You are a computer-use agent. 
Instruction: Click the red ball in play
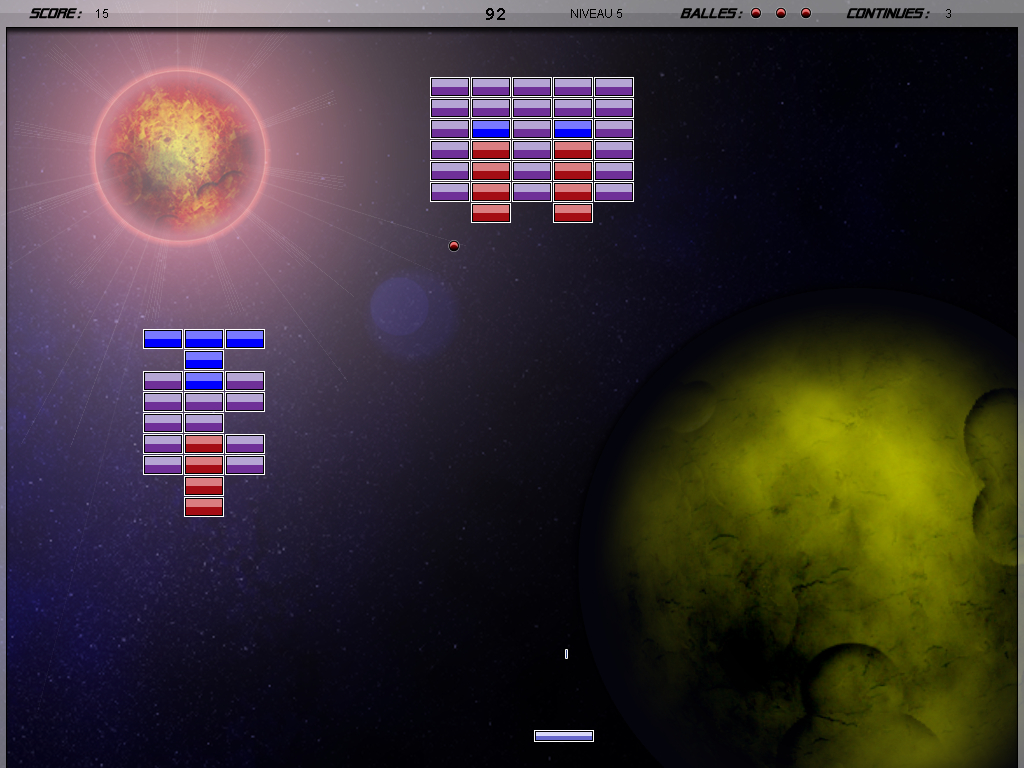454,246
